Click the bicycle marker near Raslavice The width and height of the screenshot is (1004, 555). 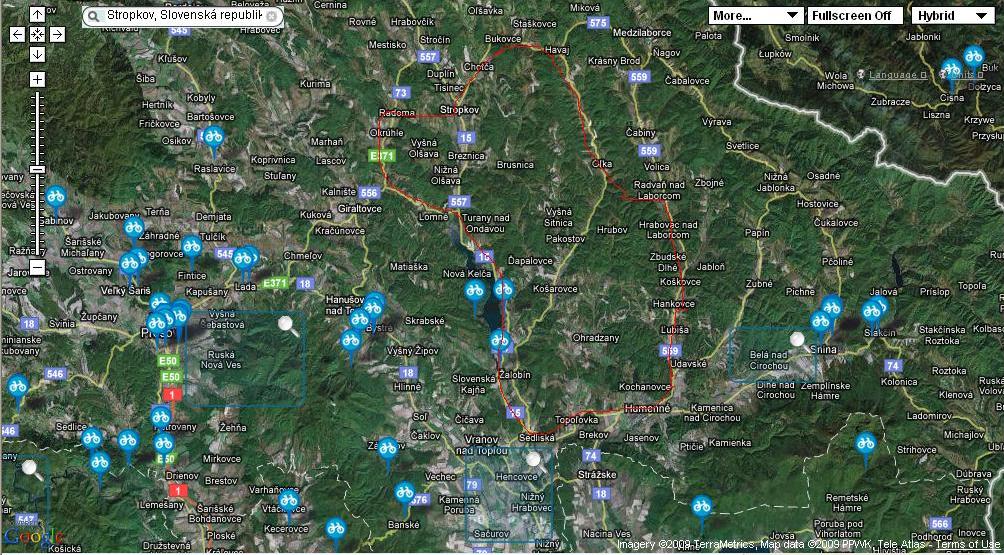tap(213, 139)
